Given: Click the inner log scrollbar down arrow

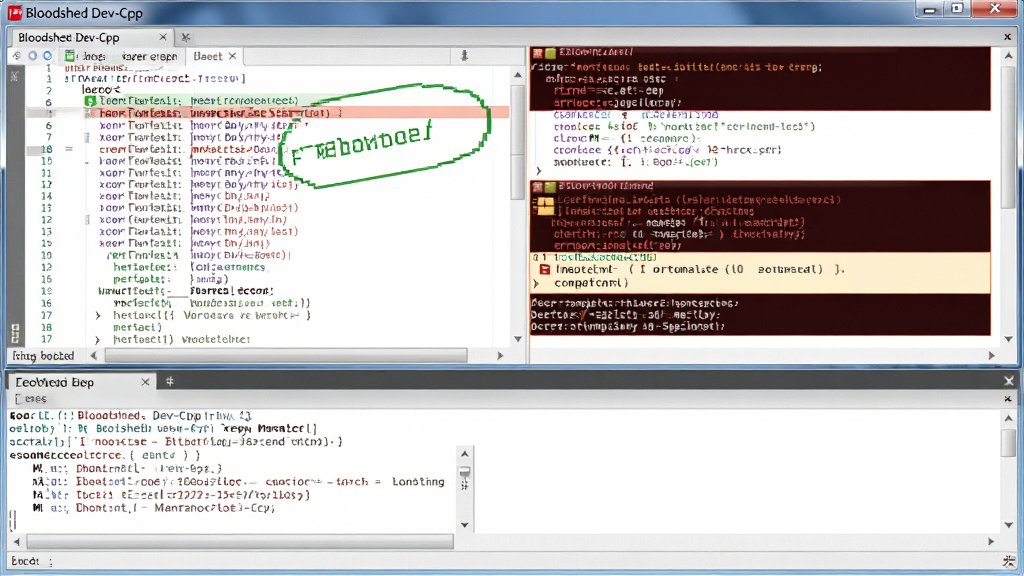Looking at the screenshot, I should pos(464,525).
